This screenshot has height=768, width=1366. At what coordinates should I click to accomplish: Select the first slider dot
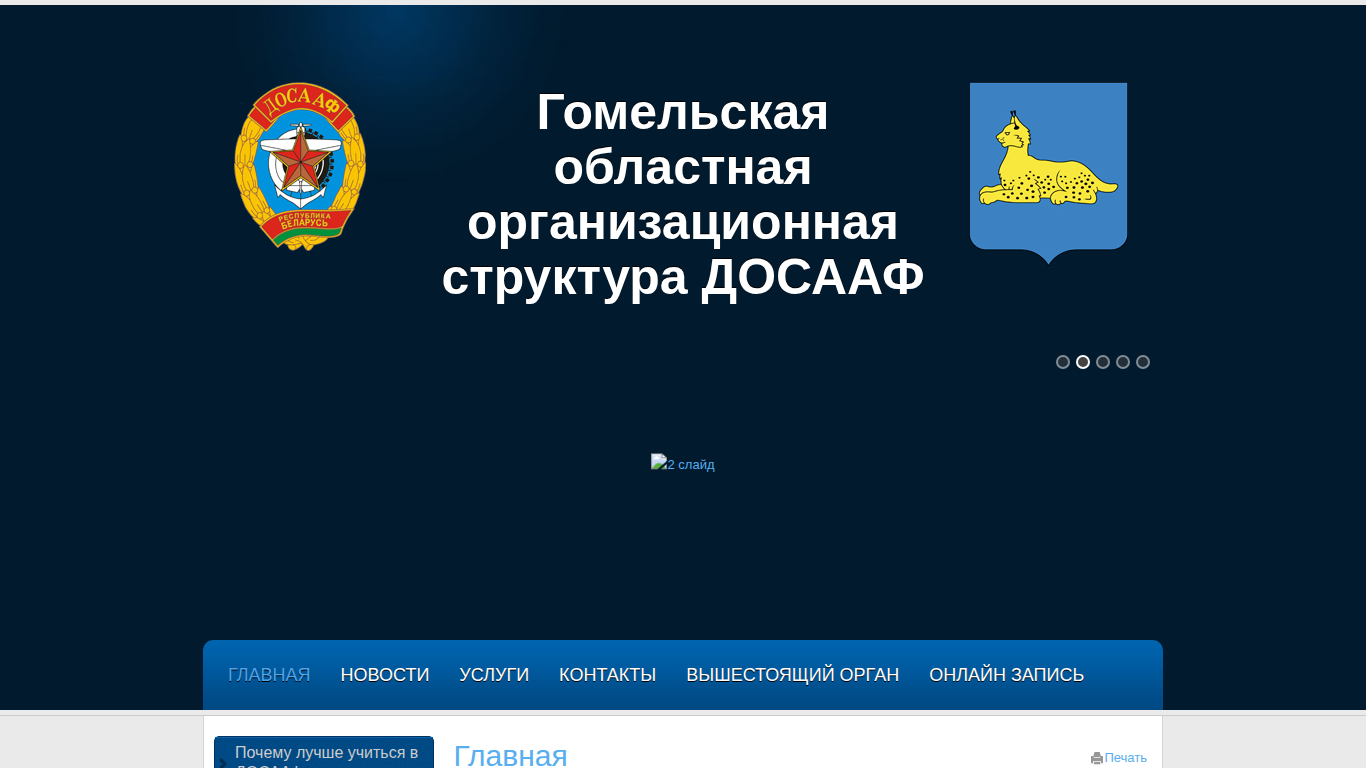(x=1063, y=362)
